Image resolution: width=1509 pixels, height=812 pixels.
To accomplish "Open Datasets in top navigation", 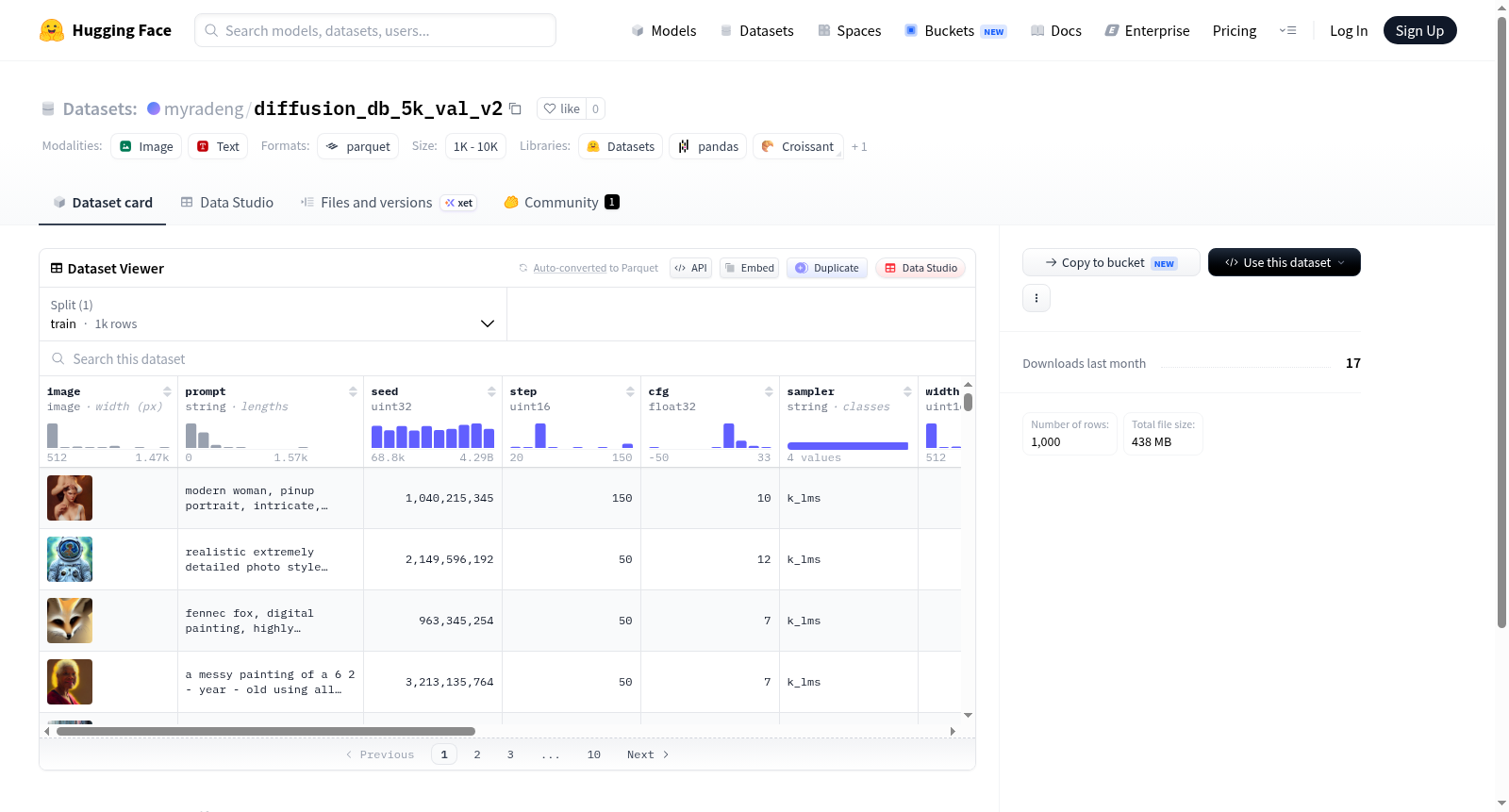I will point(756,30).
